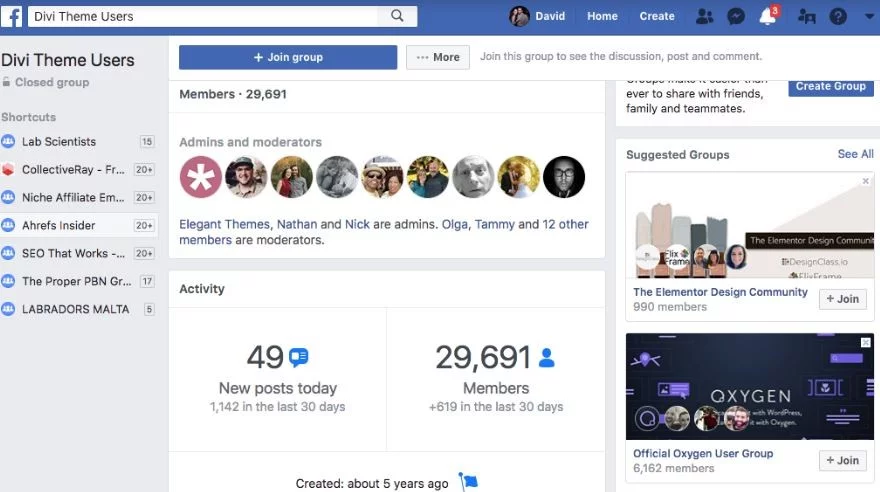Image resolution: width=880 pixels, height=492 pixels.
Task: Join The Elementor Design Community
Action: 842,299
